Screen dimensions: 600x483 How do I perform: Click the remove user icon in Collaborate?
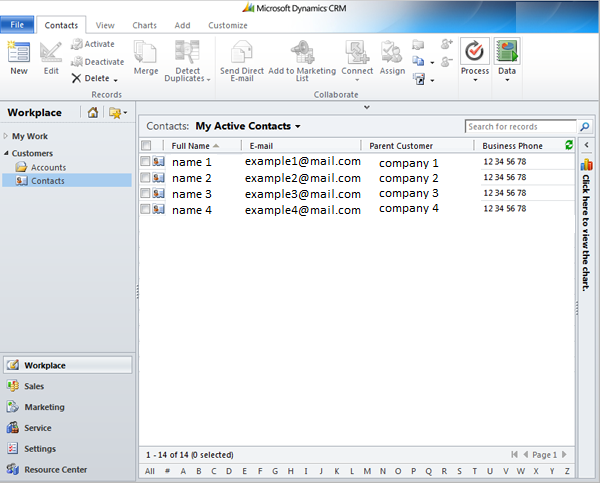pyautogui.click(x=446, y=62)
